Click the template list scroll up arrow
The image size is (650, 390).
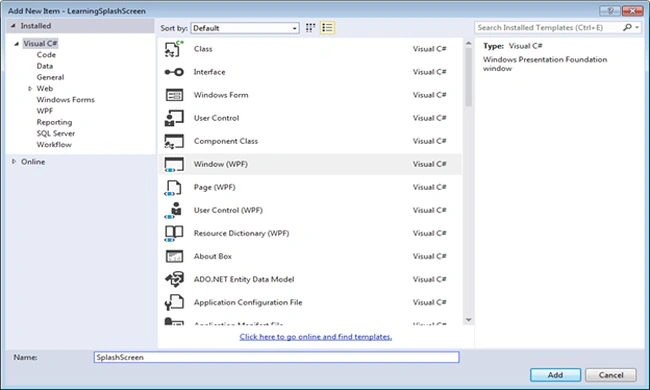(468, 43)
